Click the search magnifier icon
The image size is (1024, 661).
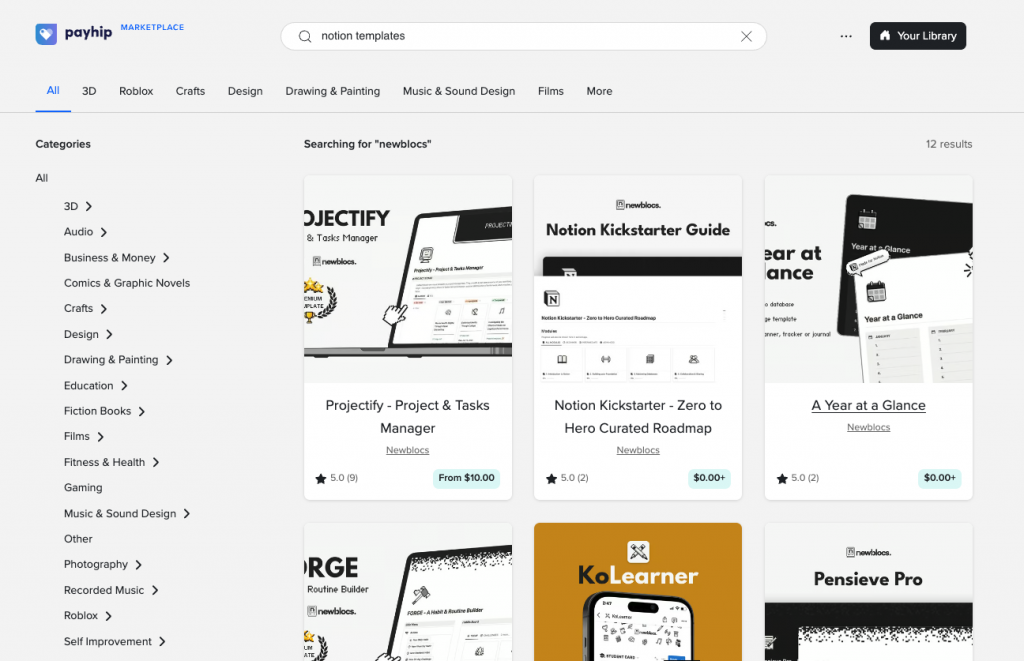[x=305, y=36]
